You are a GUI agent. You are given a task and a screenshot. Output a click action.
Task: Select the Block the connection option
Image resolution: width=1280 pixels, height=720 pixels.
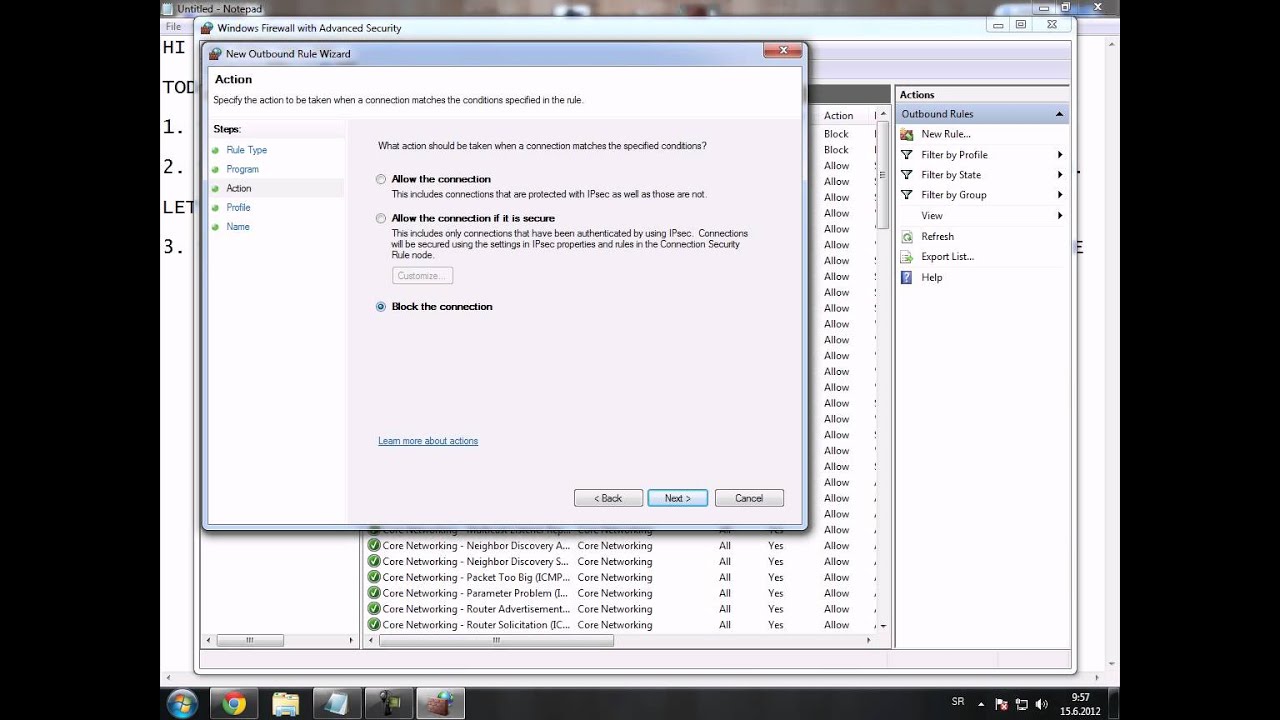coord(380,307)
